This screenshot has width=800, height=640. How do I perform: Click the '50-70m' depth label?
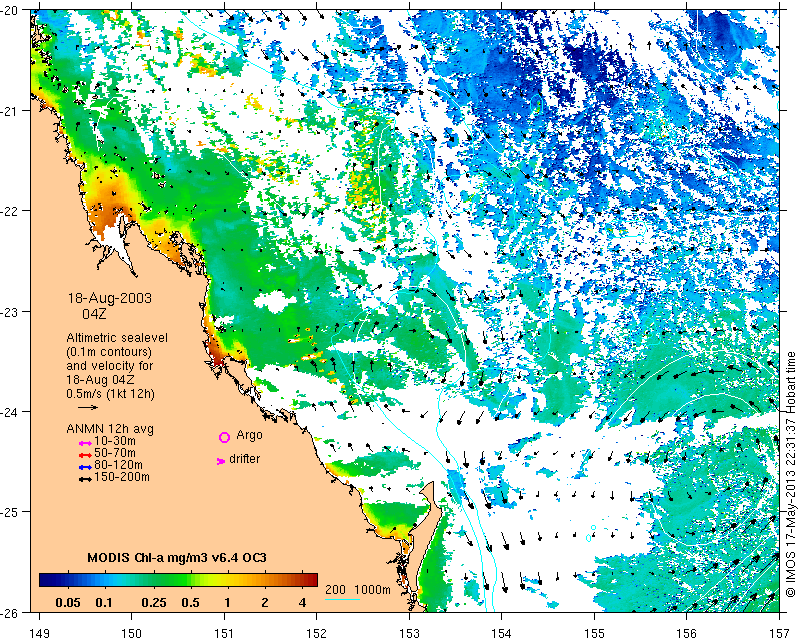pyautogui.click(x=115, y=453)
